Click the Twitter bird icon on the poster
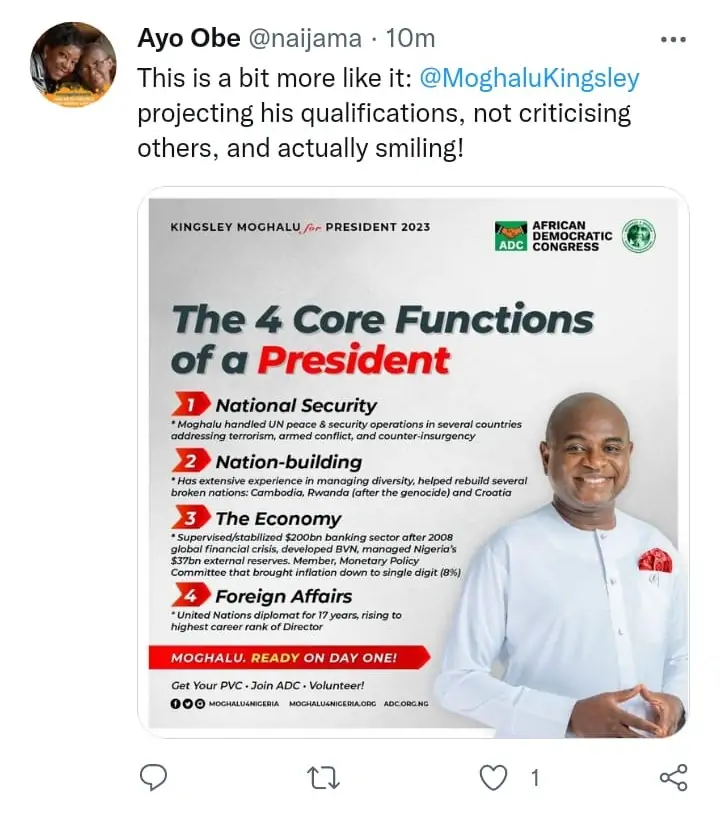This screenshot has height=816, width=720. click(x=187, y=704)
